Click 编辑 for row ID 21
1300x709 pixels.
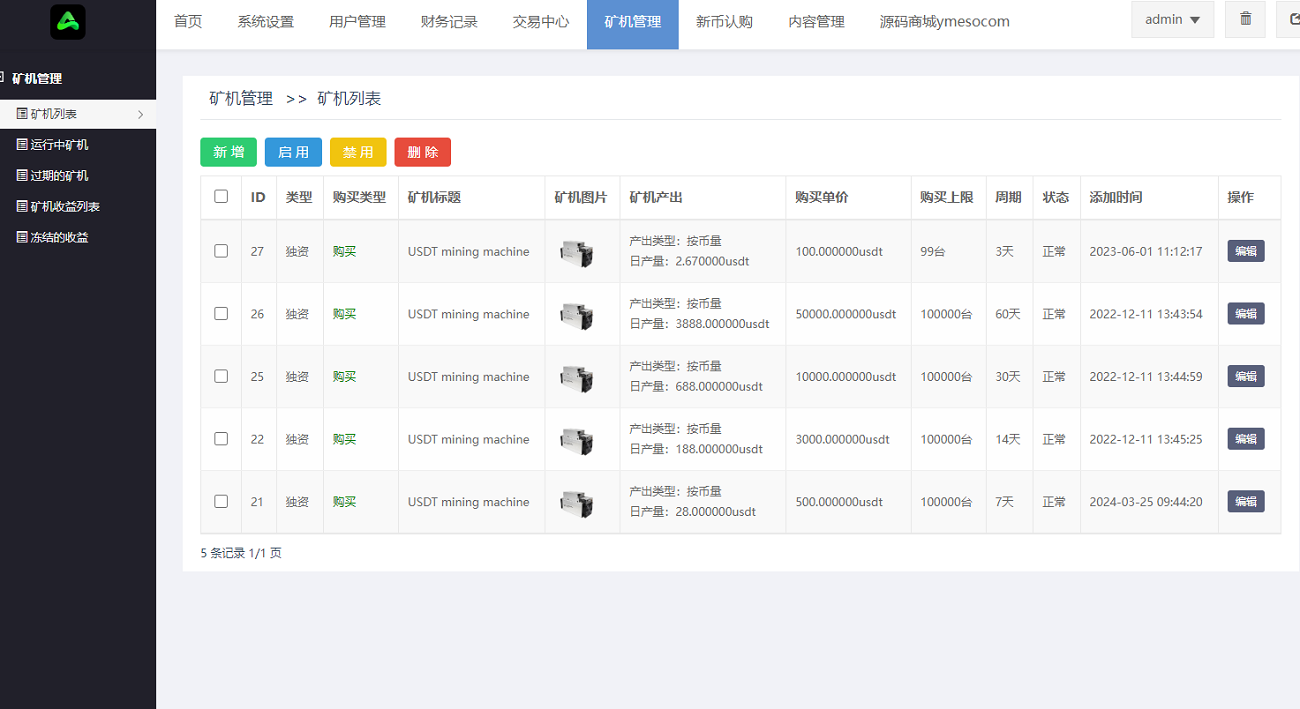(1246, 501)
